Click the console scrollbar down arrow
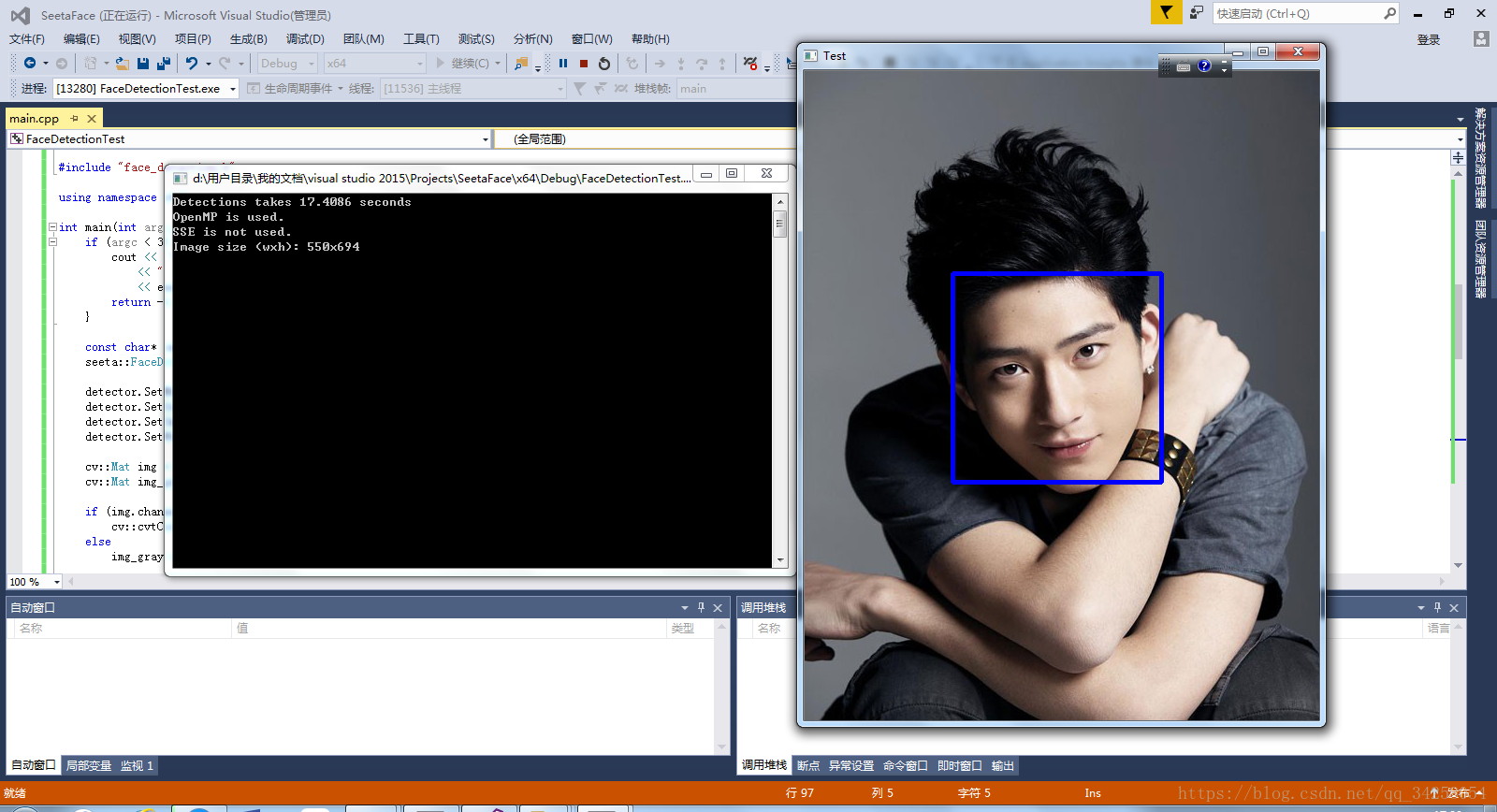The width and height of the screenshot is (1497, 812). [x=780, y=560]
